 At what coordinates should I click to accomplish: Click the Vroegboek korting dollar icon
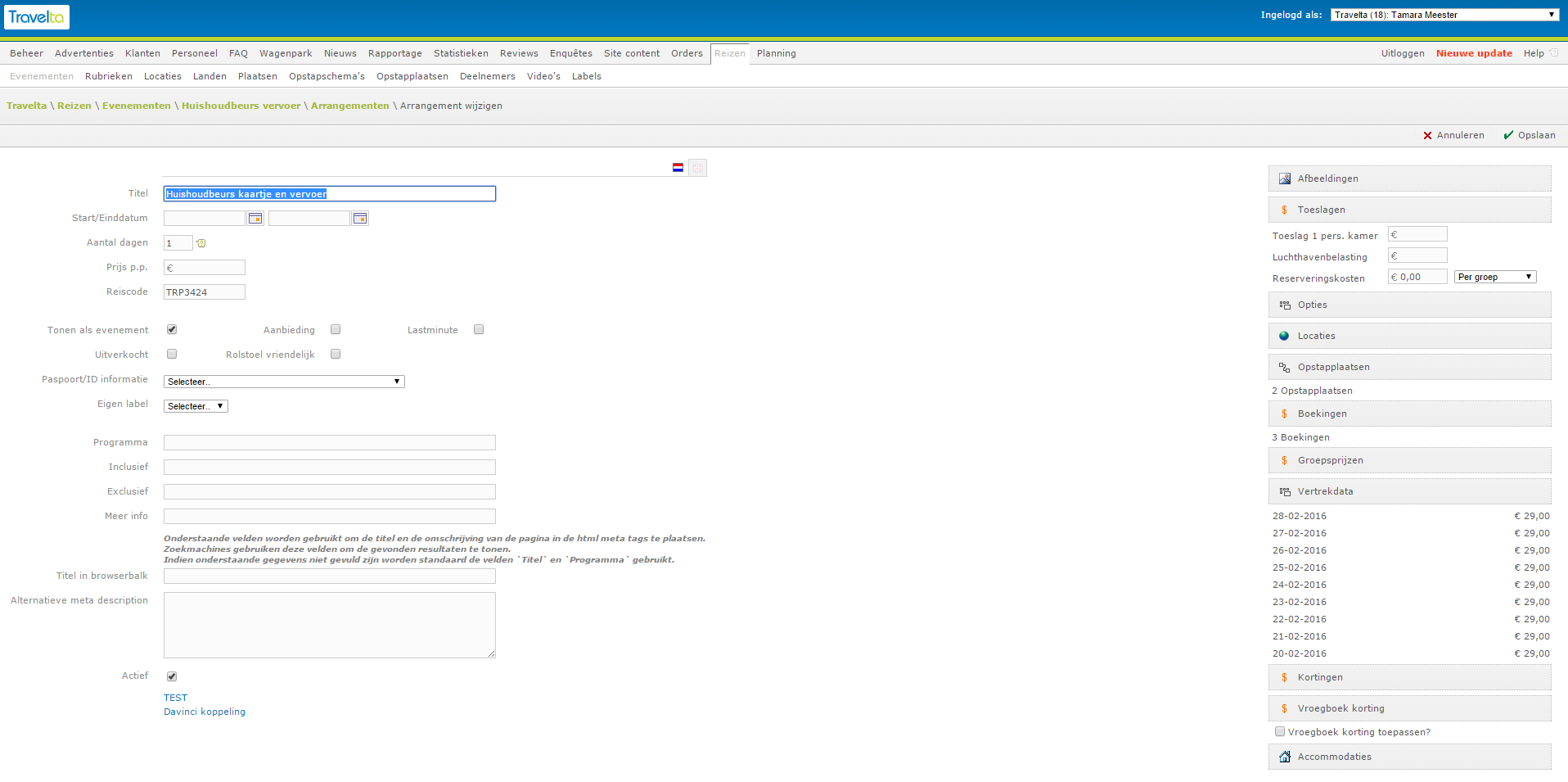(x=1284, y=709)
